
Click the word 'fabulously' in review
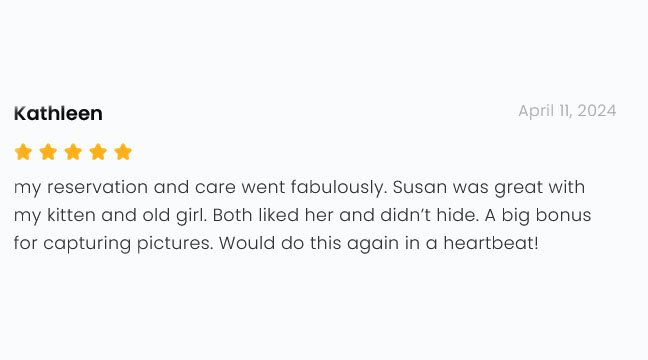click(339, 187)
